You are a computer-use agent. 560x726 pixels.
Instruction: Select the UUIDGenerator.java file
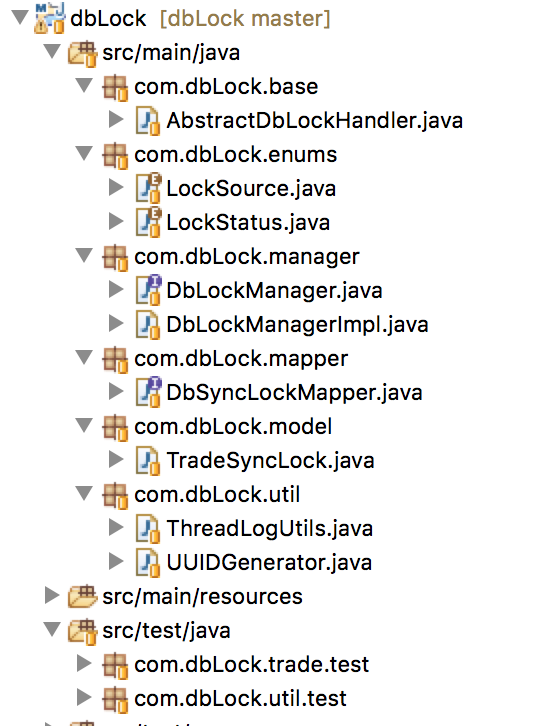[269, 563]
